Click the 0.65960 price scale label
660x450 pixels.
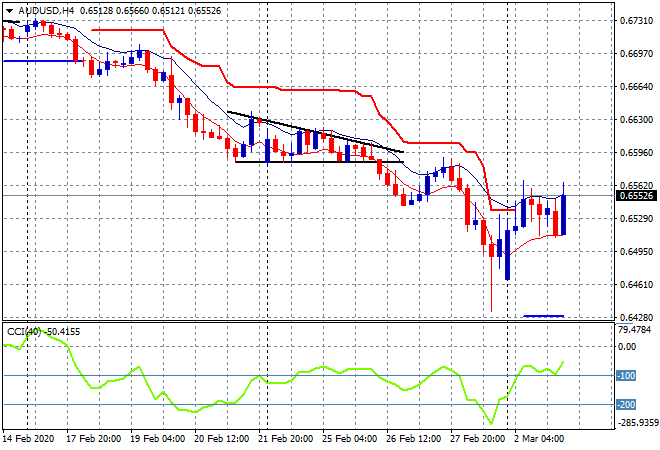coord(635,152)
